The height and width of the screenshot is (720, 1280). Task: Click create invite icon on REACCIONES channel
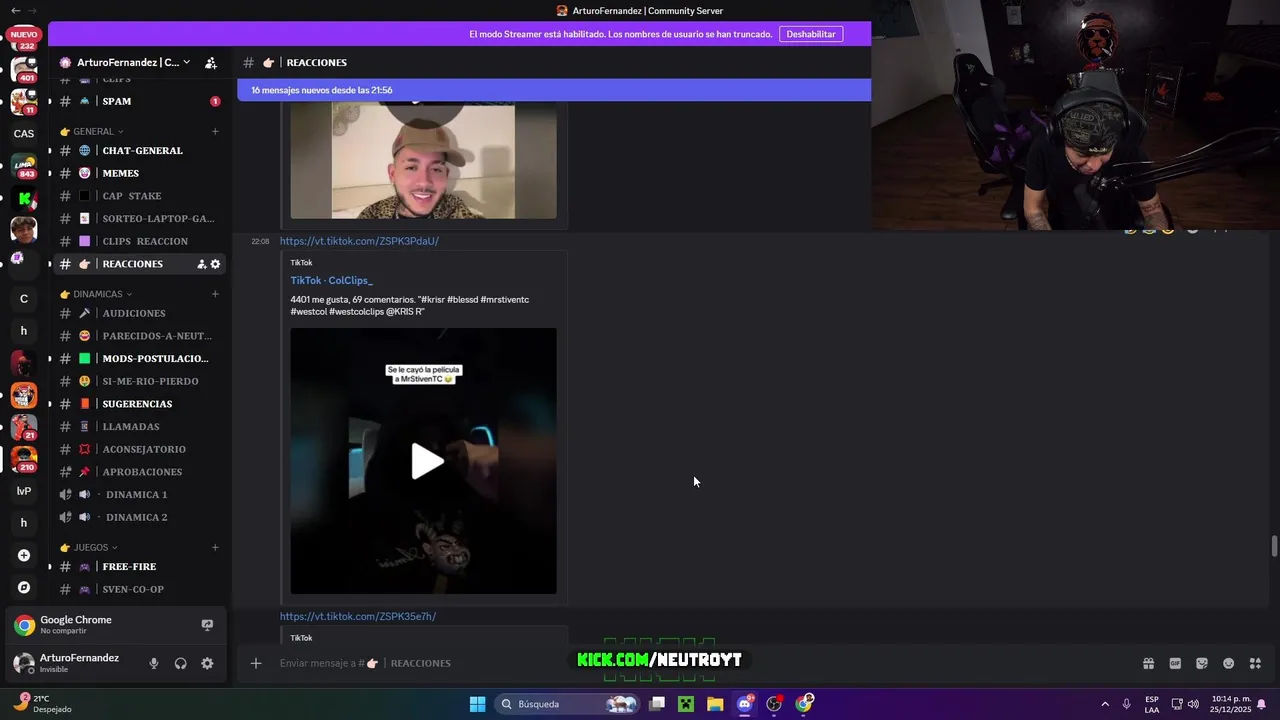click(x=201, y=264)
